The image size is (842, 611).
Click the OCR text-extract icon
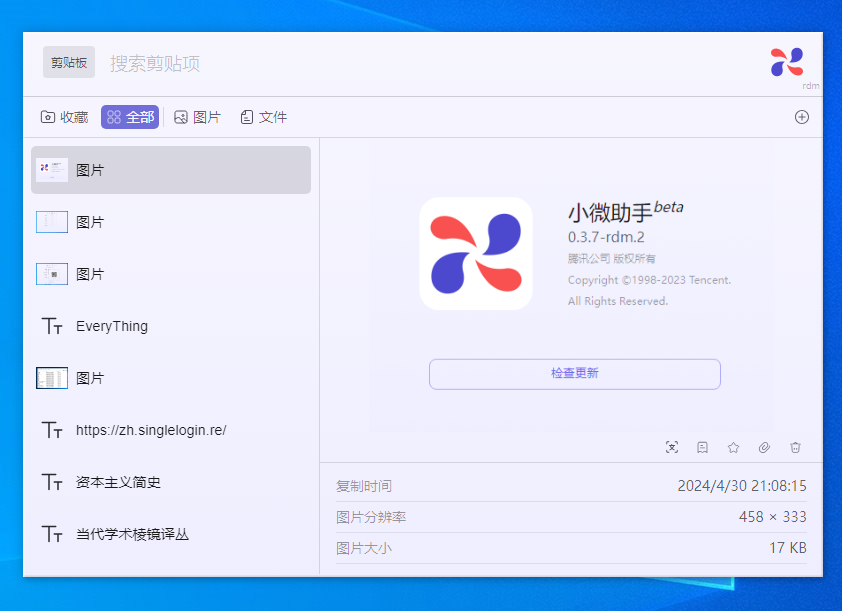(672, 447)
